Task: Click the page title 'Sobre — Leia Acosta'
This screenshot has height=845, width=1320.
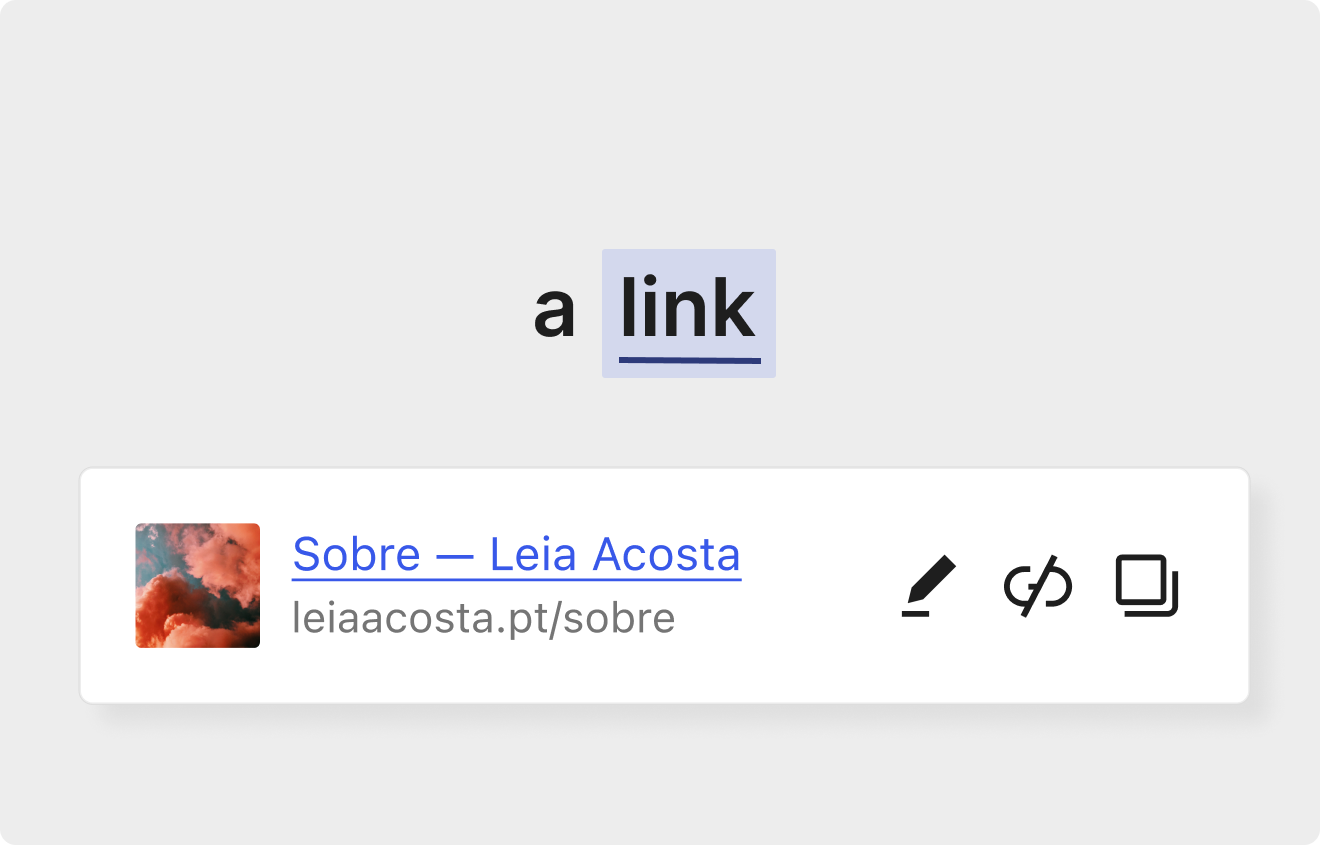Action: (516, 554)
